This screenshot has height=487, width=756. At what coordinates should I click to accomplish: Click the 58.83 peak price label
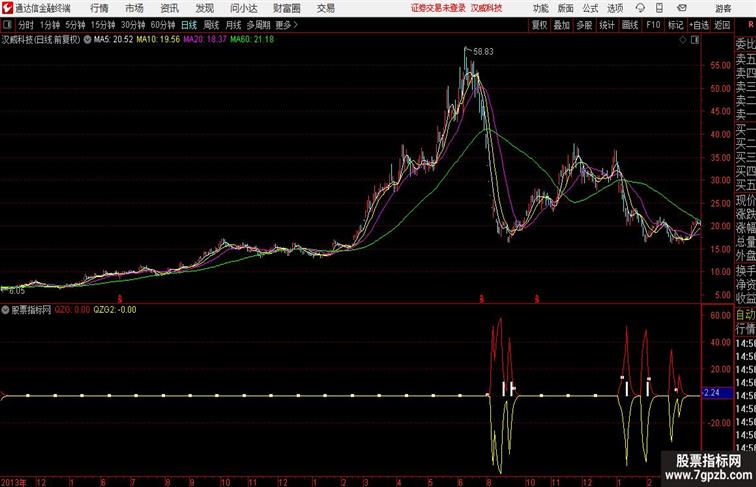pyautogui.click(x=483, y=52)
